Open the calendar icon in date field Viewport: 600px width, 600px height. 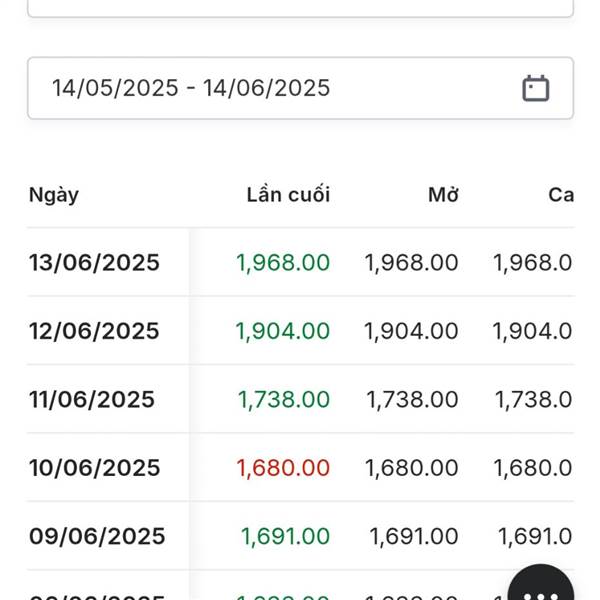click(536, 88)
